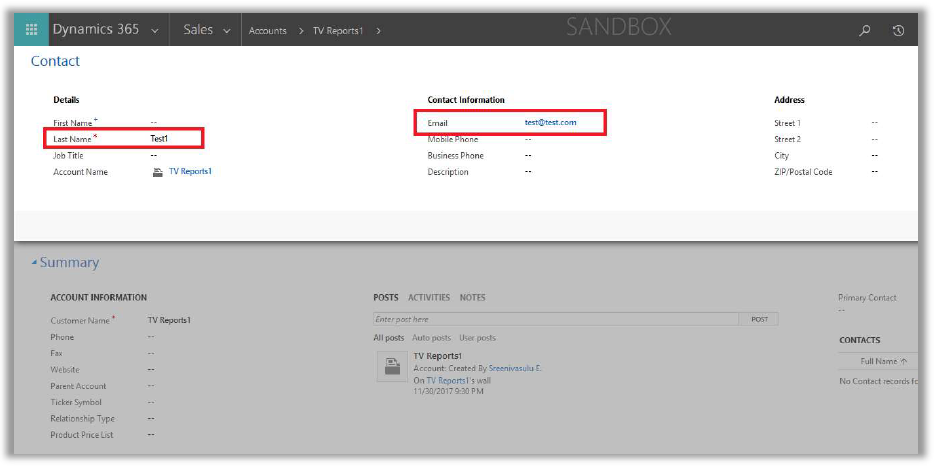Open the TV Reports1 account name link

[190, 172]
